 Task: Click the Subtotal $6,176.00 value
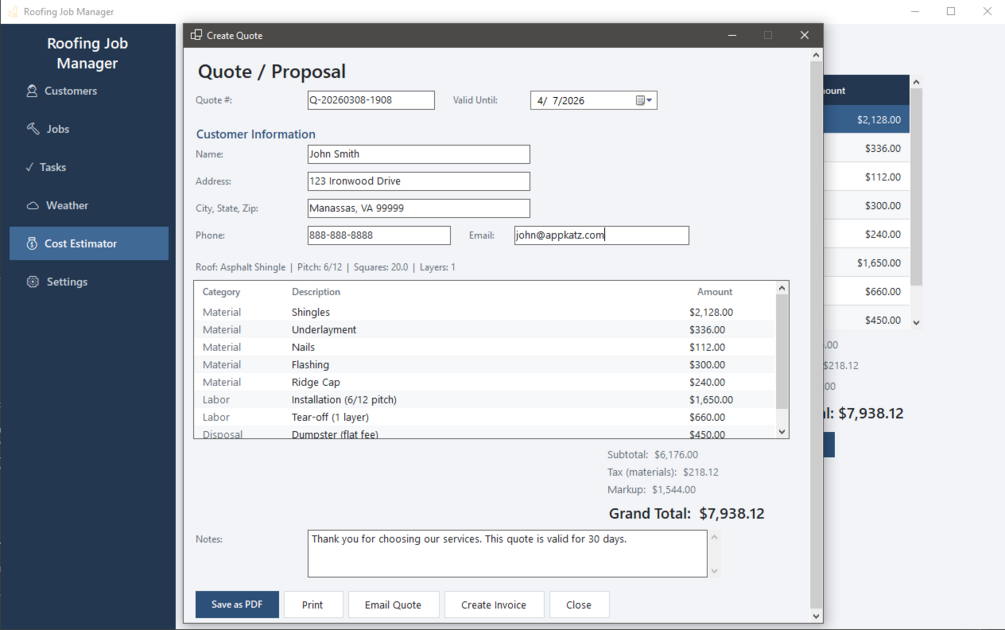pyautogui.click(x=676, y=454)
